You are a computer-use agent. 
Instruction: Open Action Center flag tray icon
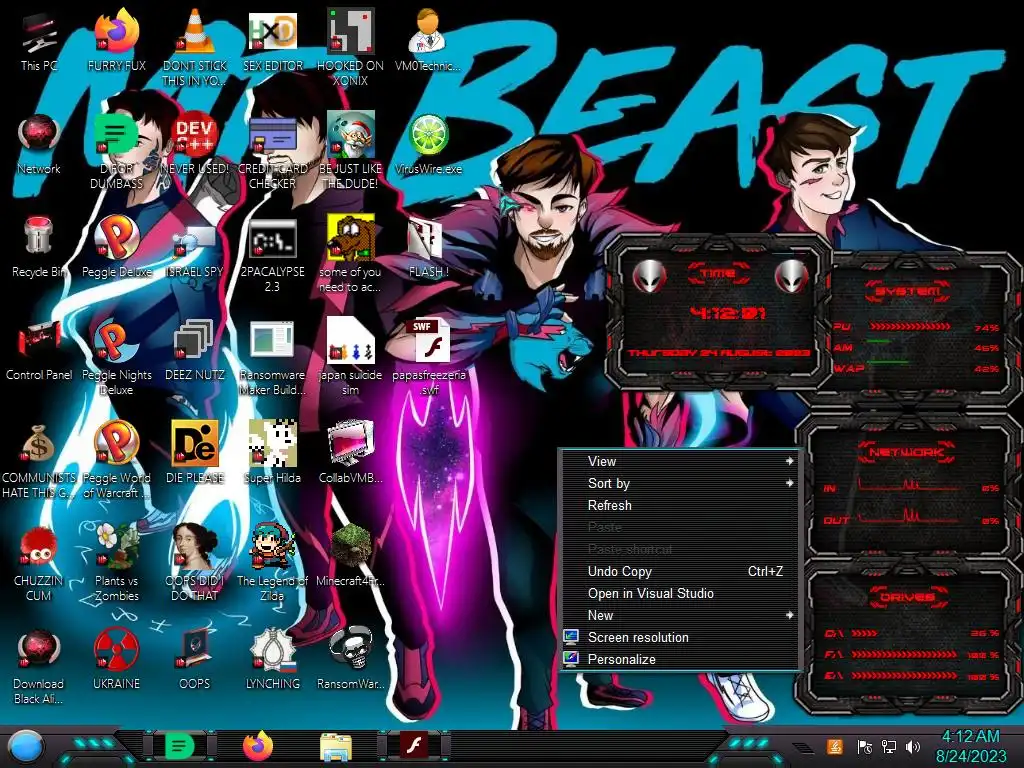tap(864, 746)
